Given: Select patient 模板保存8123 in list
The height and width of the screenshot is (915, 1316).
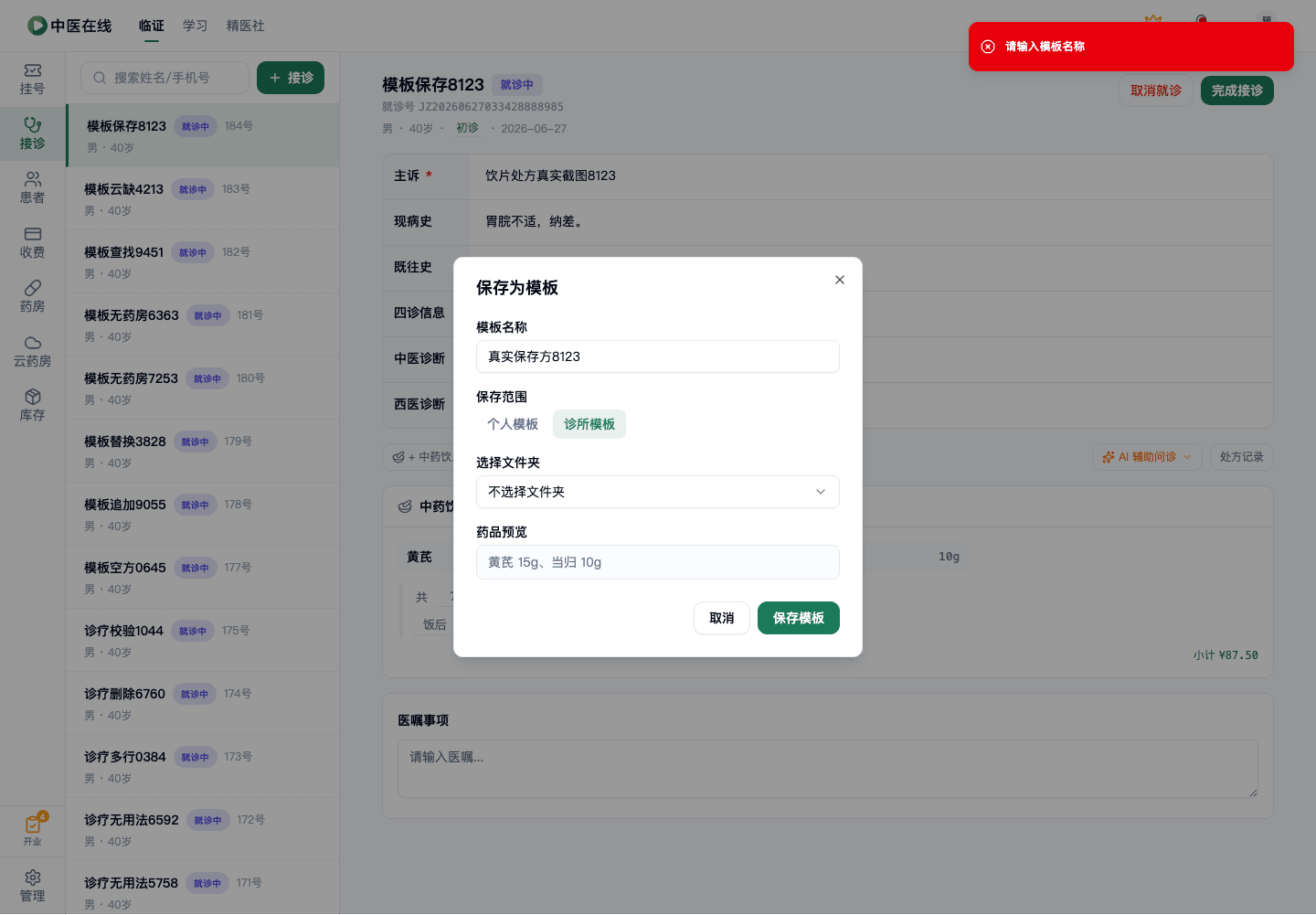Looking at the screenshot, I should click(x=203, y=135).
